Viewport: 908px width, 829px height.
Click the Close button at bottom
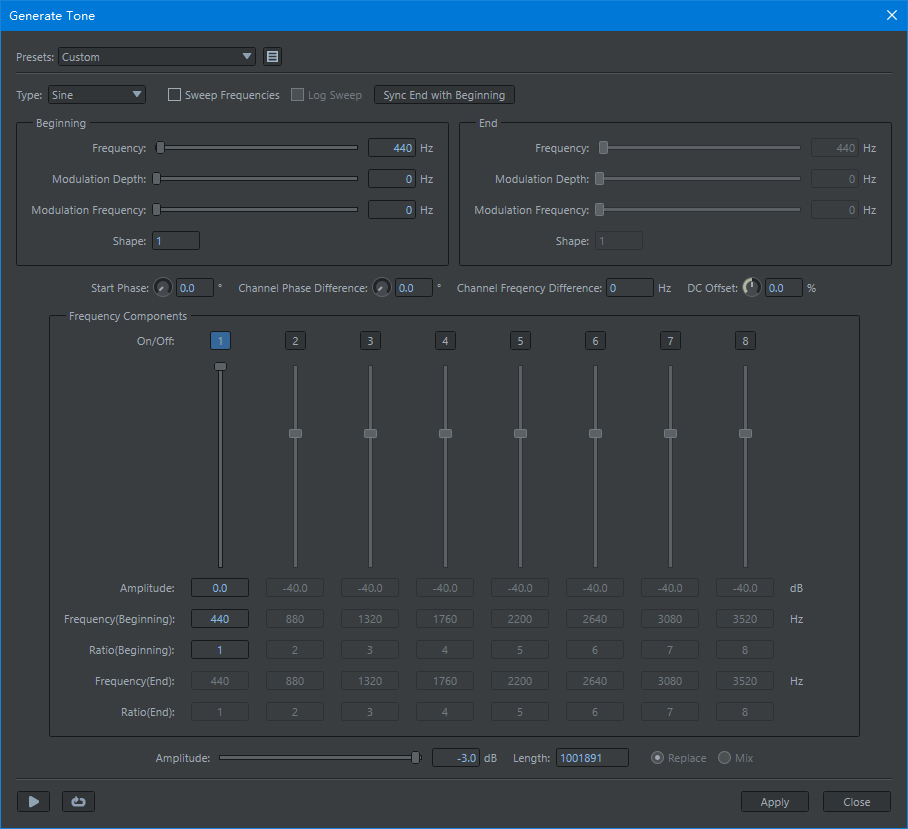pos(856,801)
